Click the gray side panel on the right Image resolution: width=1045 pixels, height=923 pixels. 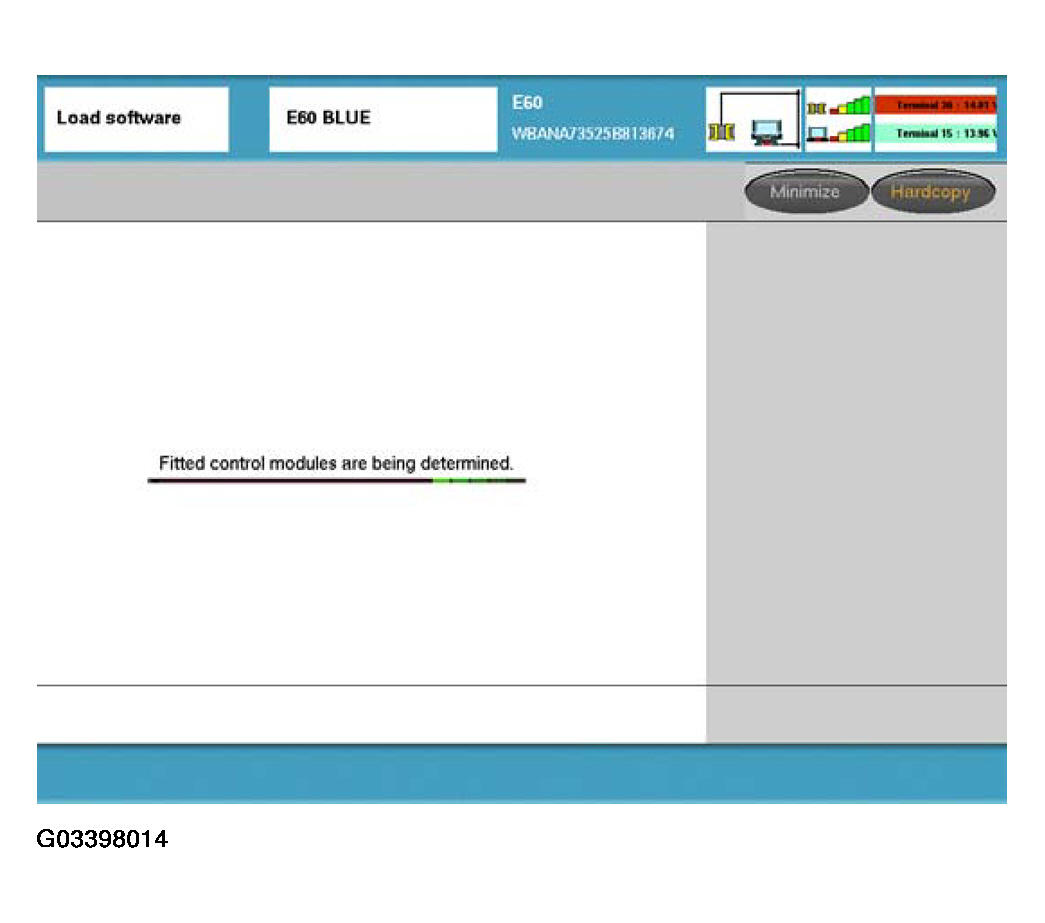[x=856, y=450]
